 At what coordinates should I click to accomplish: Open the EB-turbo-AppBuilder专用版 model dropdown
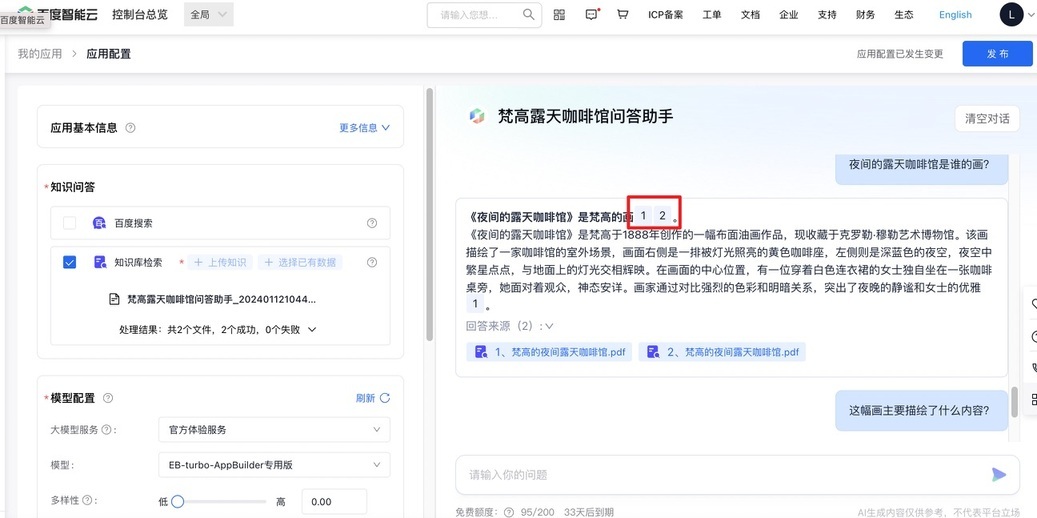pyautogui.click(x=274, y=465)
